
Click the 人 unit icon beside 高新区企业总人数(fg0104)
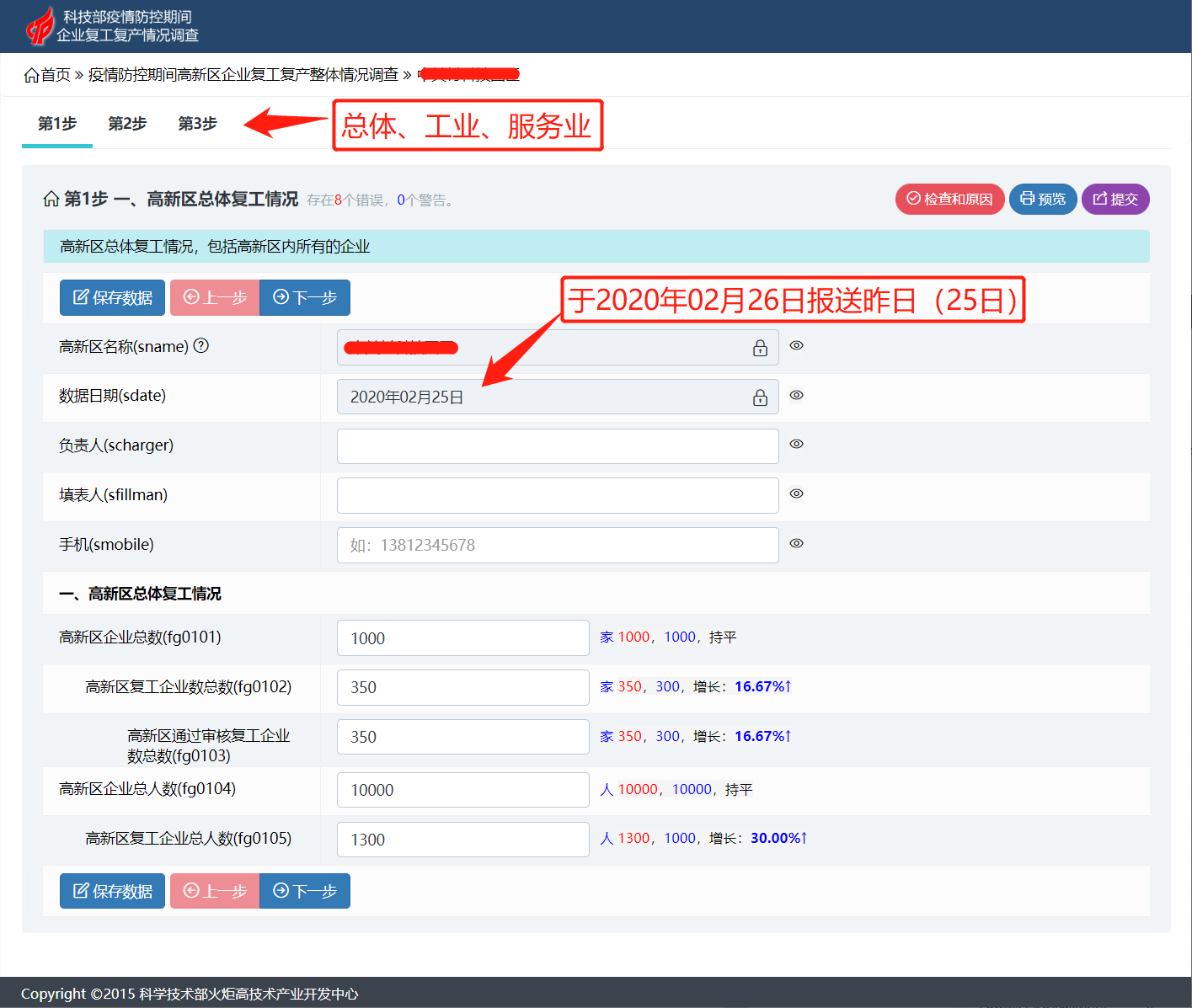(x=607, y=790)
